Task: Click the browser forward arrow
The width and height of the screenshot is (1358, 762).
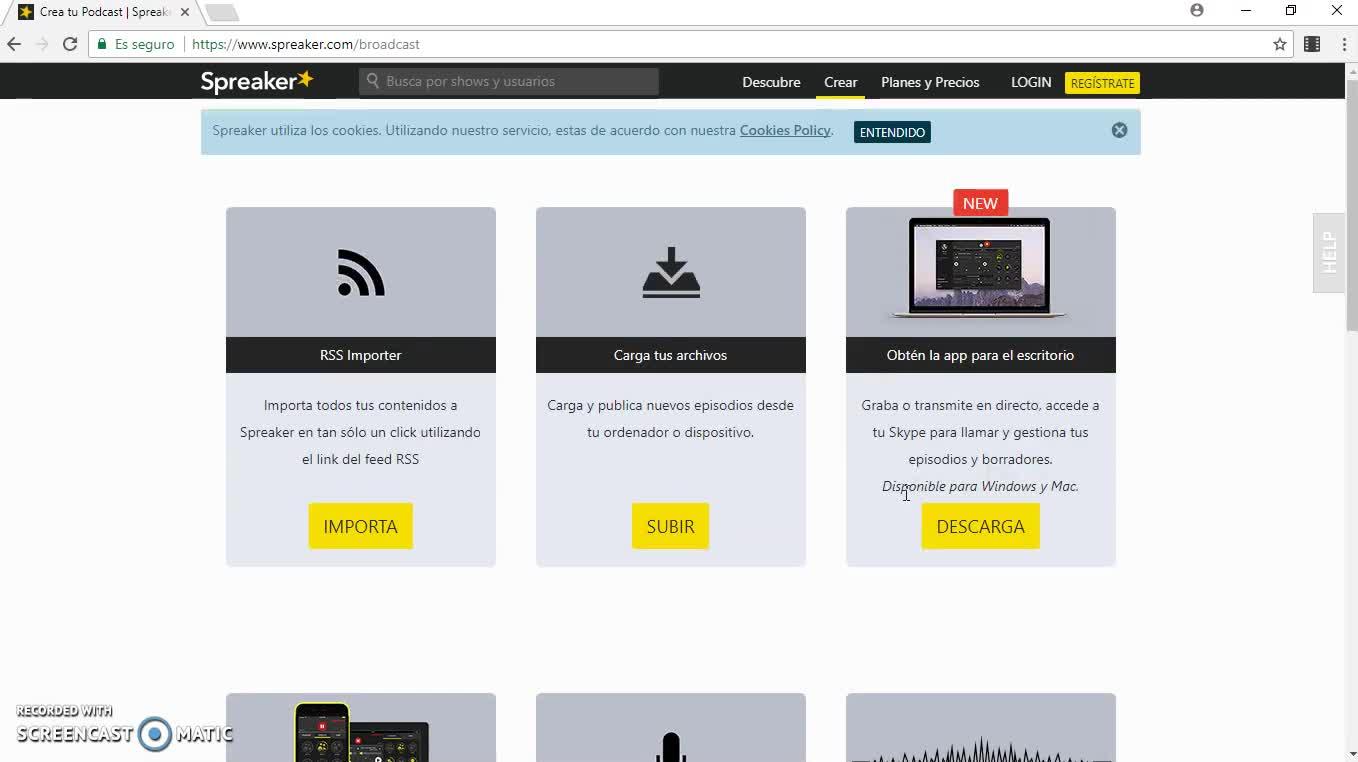Action: (42, 44)
